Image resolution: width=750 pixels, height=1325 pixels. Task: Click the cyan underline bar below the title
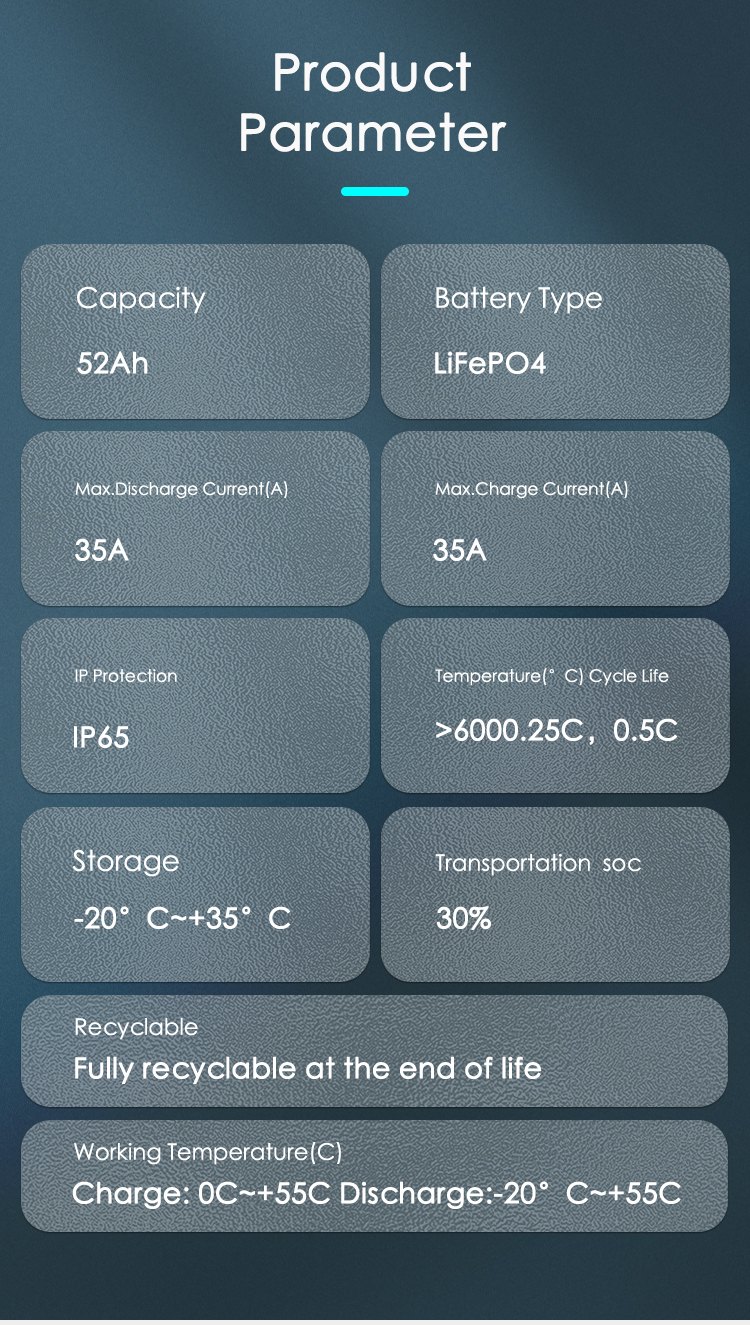coord(375,191)
